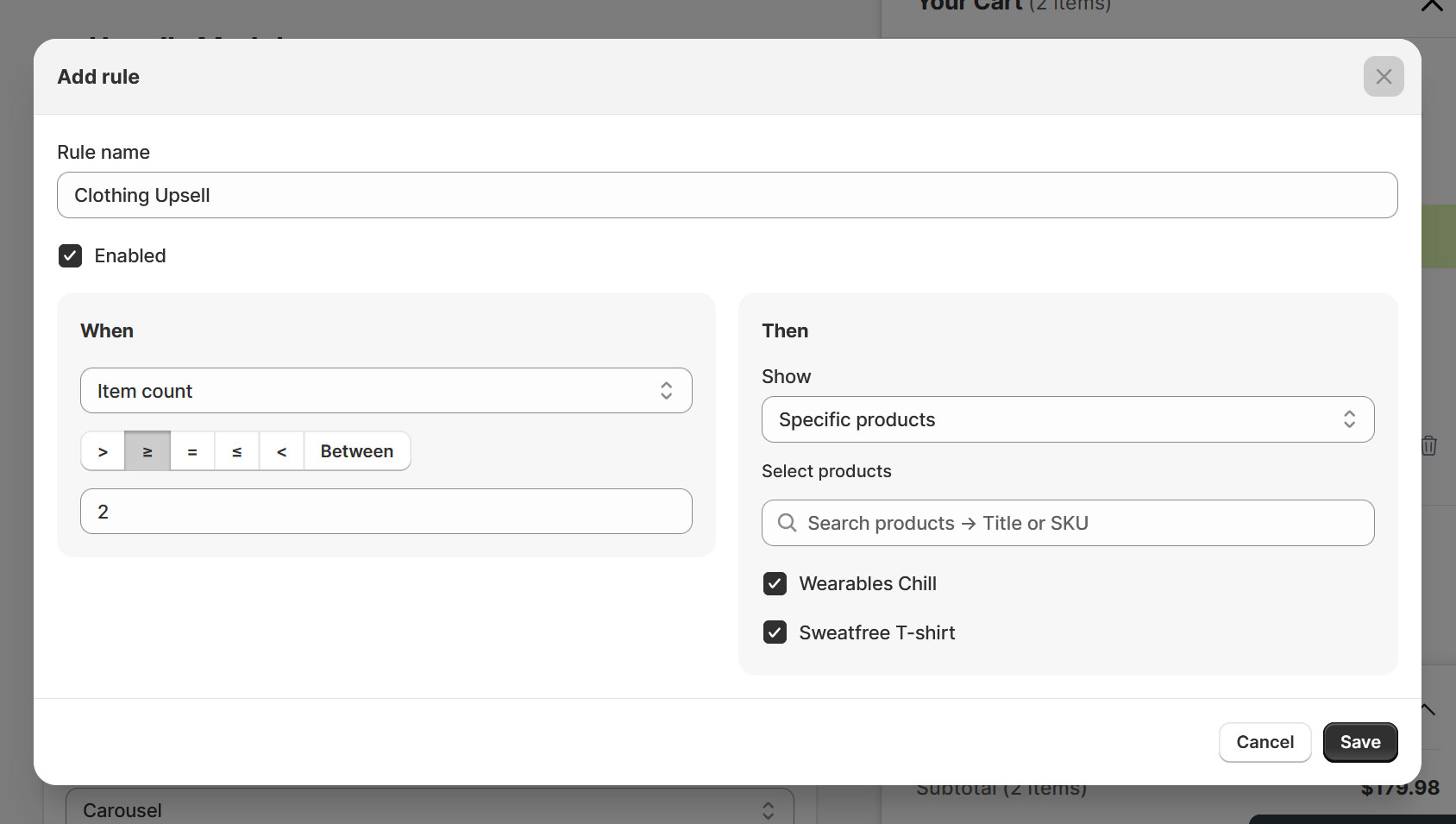The image size is (1456, 824).
Task: Collapse the panel above Subtotal
Action: click(1428, 709)
